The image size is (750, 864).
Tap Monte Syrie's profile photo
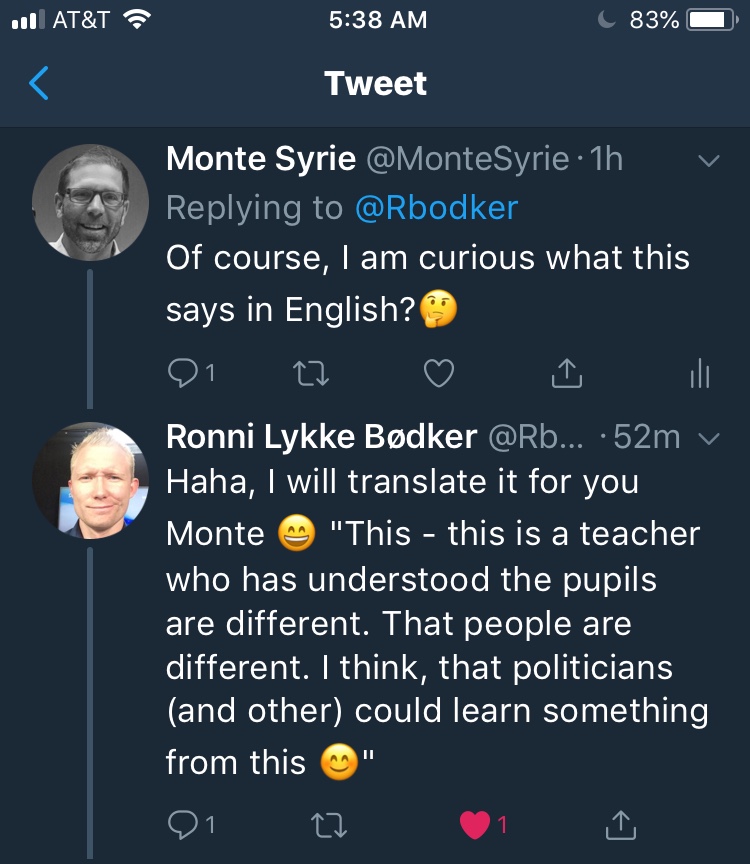click(91, 203)
